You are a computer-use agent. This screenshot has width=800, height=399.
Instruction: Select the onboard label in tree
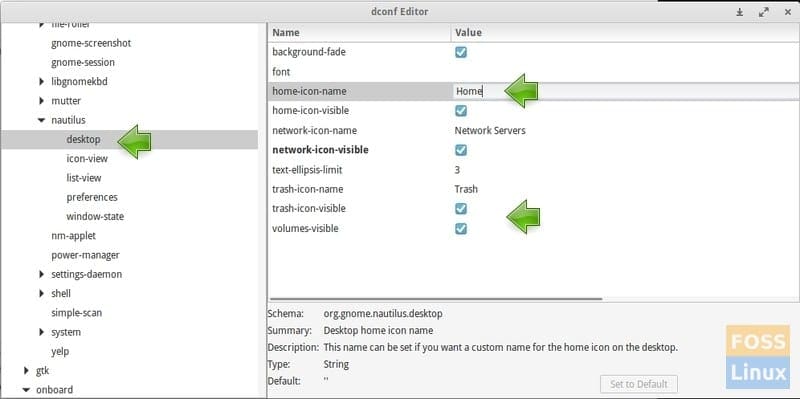[x=54, y=390]
